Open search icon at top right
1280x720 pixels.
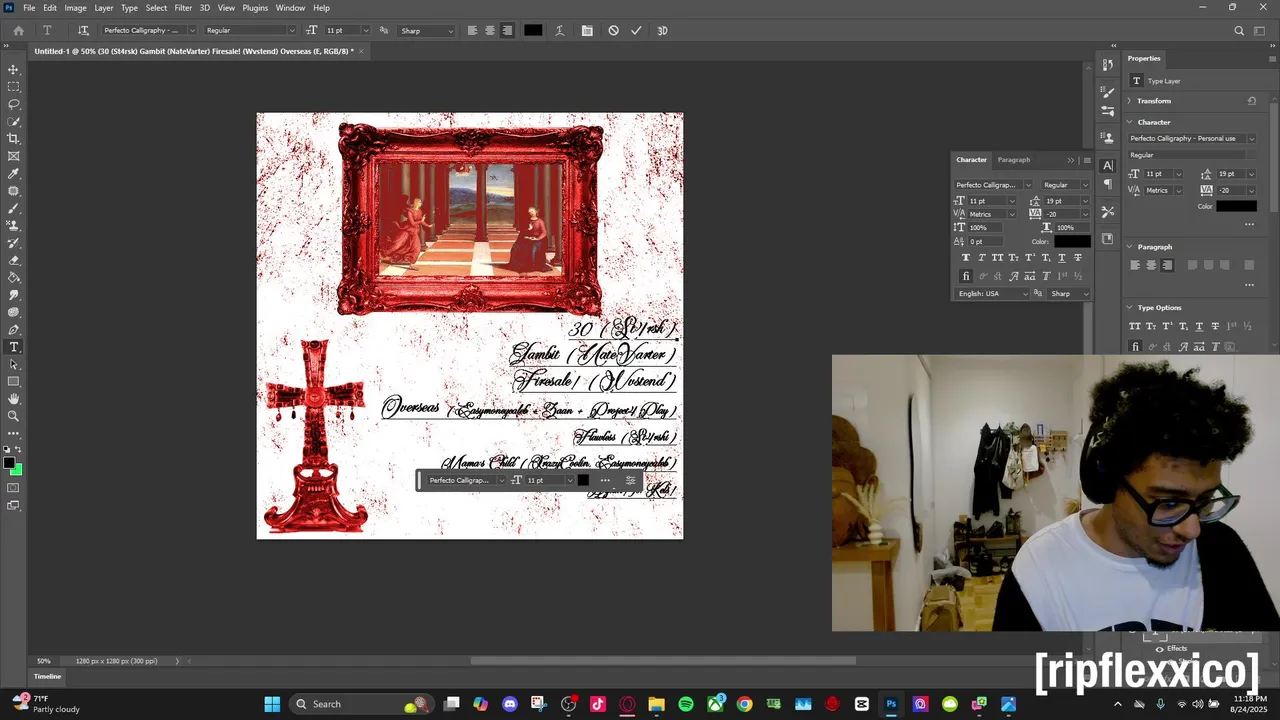pos(1239,30)
